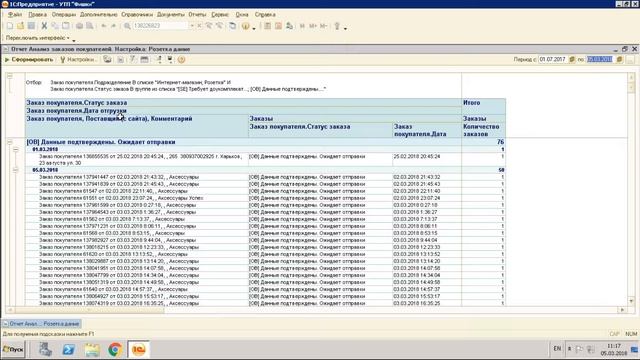The width and height of the screenshot is (640, 360).
Task: Open File Explorer from the taskbar
Action: click(x=92, y=349)
